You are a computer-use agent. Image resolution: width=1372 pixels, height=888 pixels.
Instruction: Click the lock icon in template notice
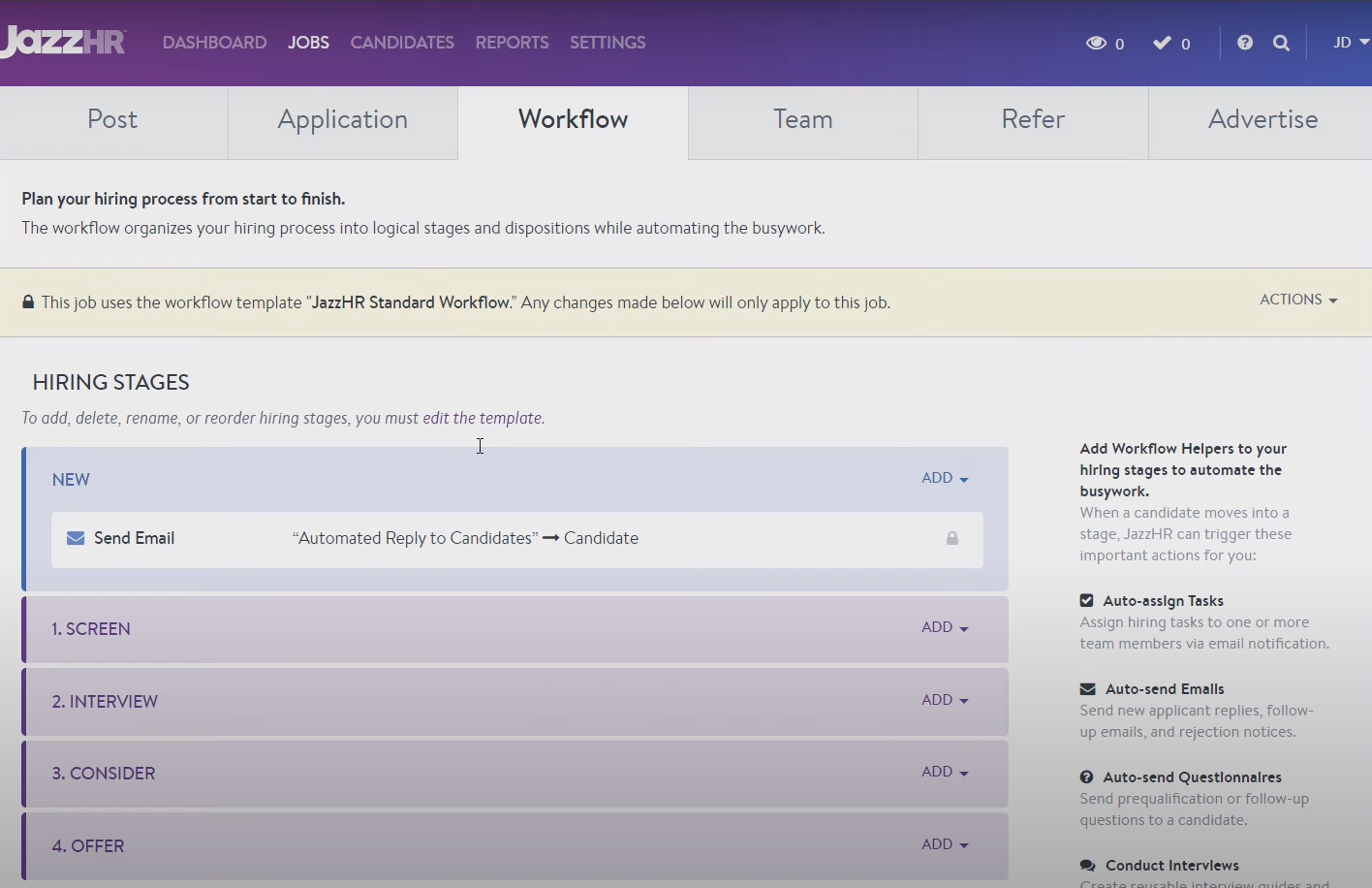(x=29, y=302)
